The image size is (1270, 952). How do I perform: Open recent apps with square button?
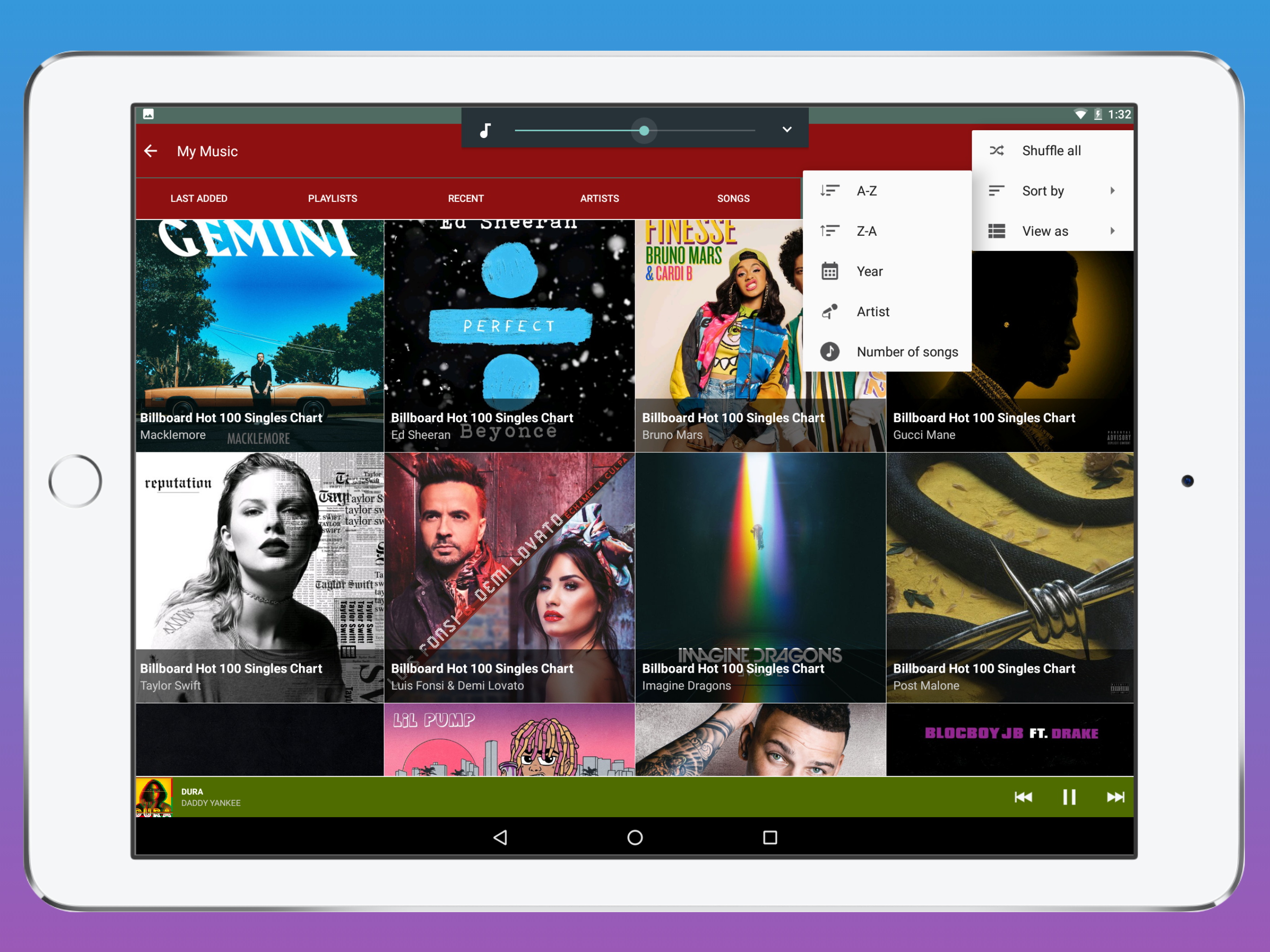(770, 837)
